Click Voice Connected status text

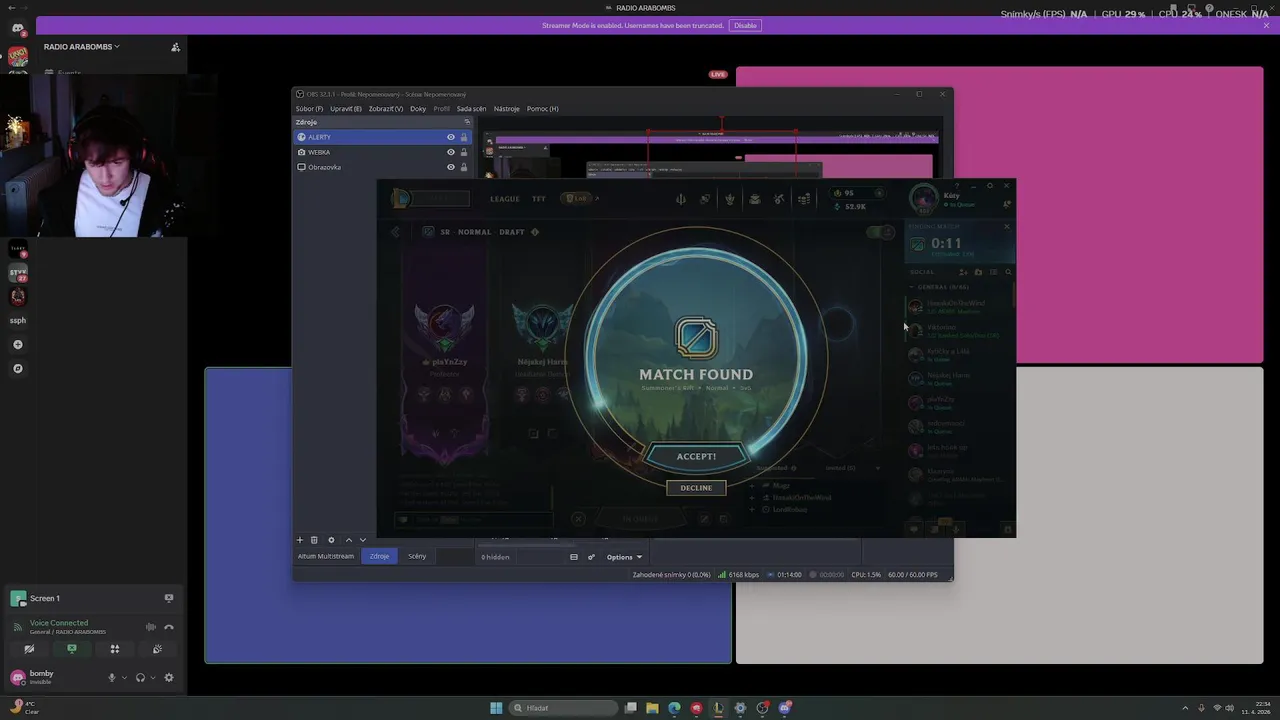(59, 623)
